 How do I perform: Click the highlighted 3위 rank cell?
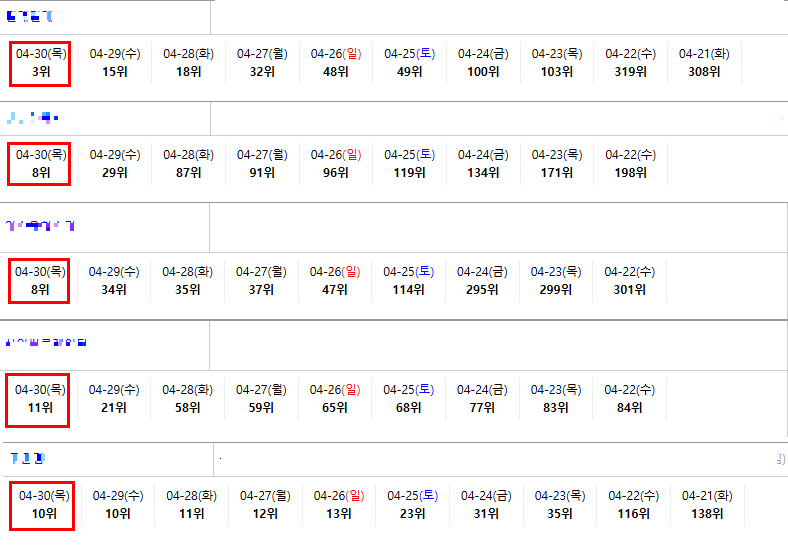coord(41,63)
